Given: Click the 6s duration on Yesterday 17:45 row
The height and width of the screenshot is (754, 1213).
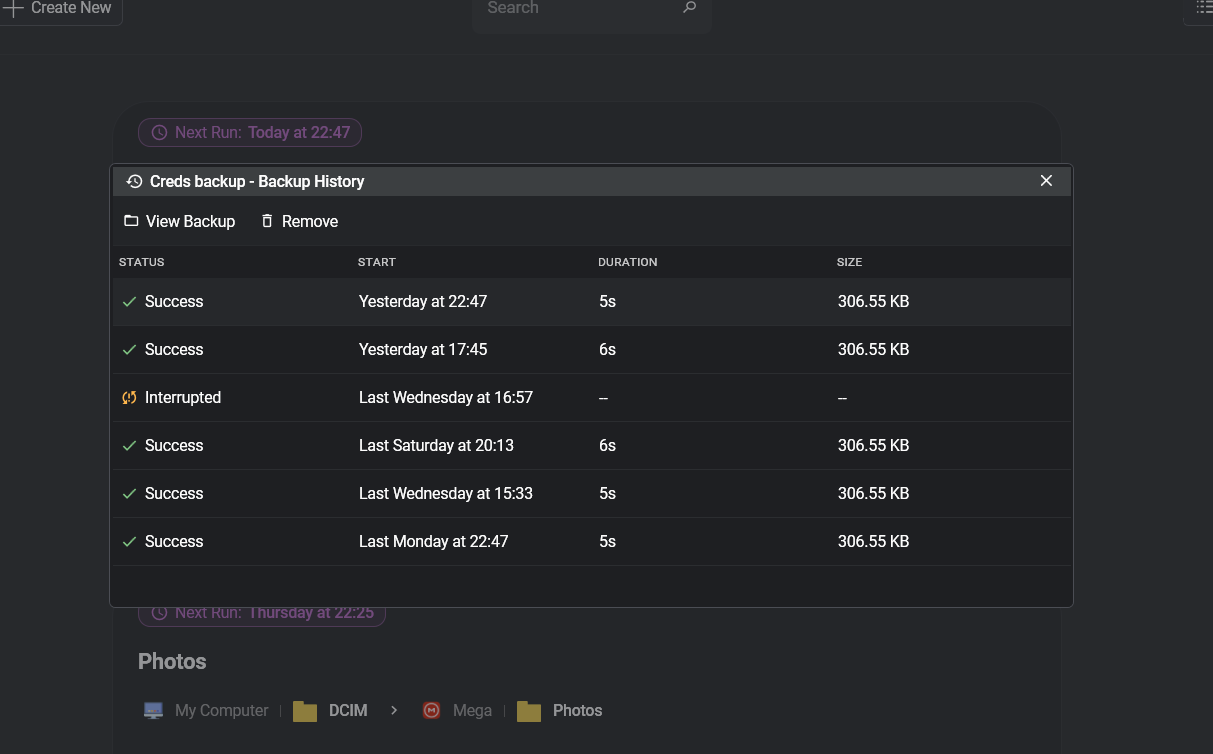Looking at the screenshot, I should (607, 349).
